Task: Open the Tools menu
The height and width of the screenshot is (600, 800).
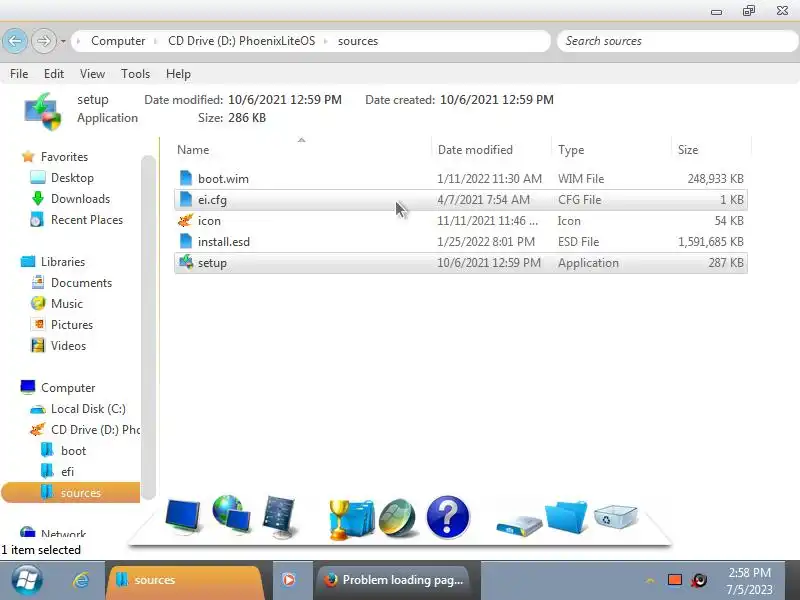Action: (x=135, y=74)
